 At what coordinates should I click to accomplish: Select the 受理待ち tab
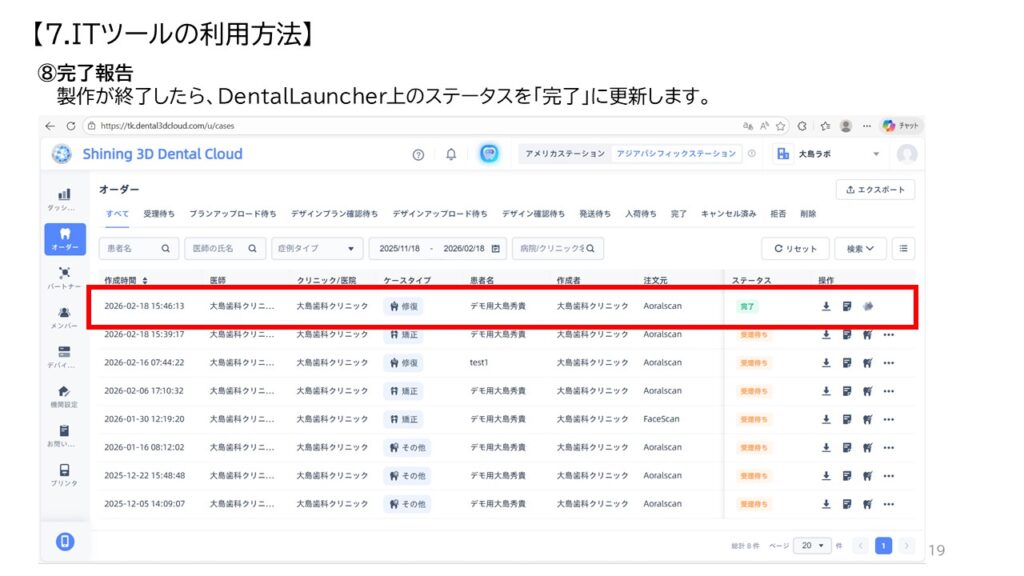click(x=159, y=214)
